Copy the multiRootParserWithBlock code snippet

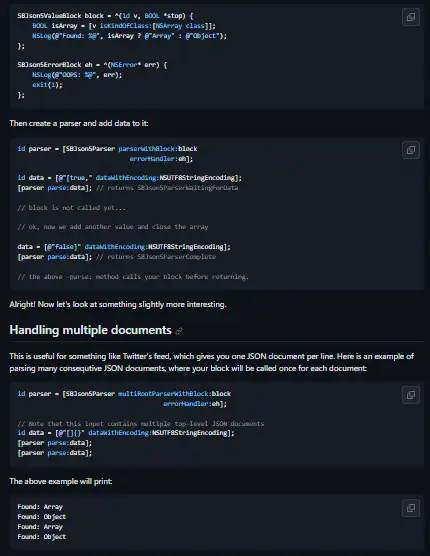click(x=411, y=395)
